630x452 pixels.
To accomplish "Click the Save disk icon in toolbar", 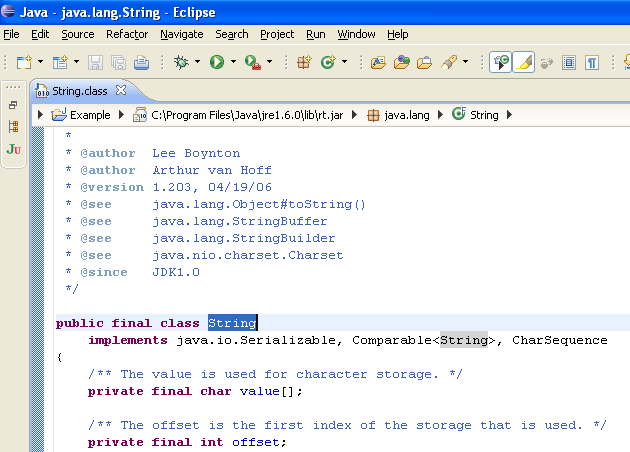I will click(95, 62).
